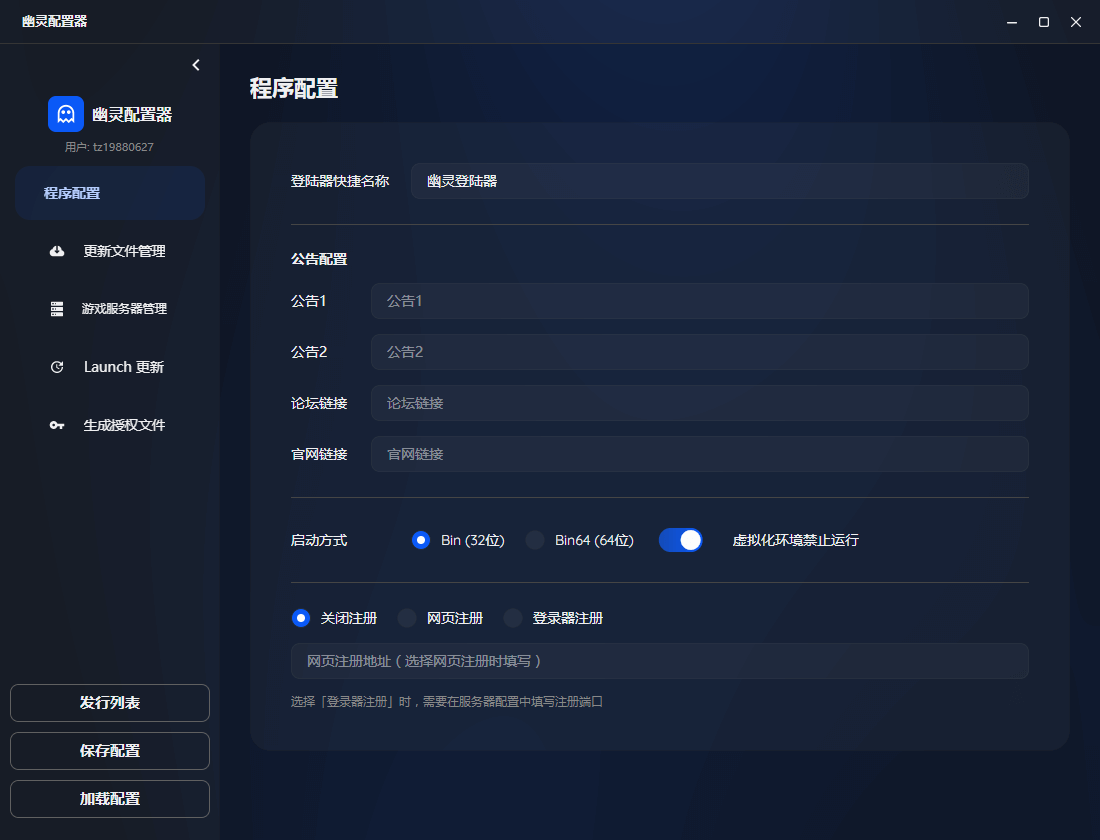Choose the 关闭注册 radio option
Screen dimensions: 1100x840
301,618
